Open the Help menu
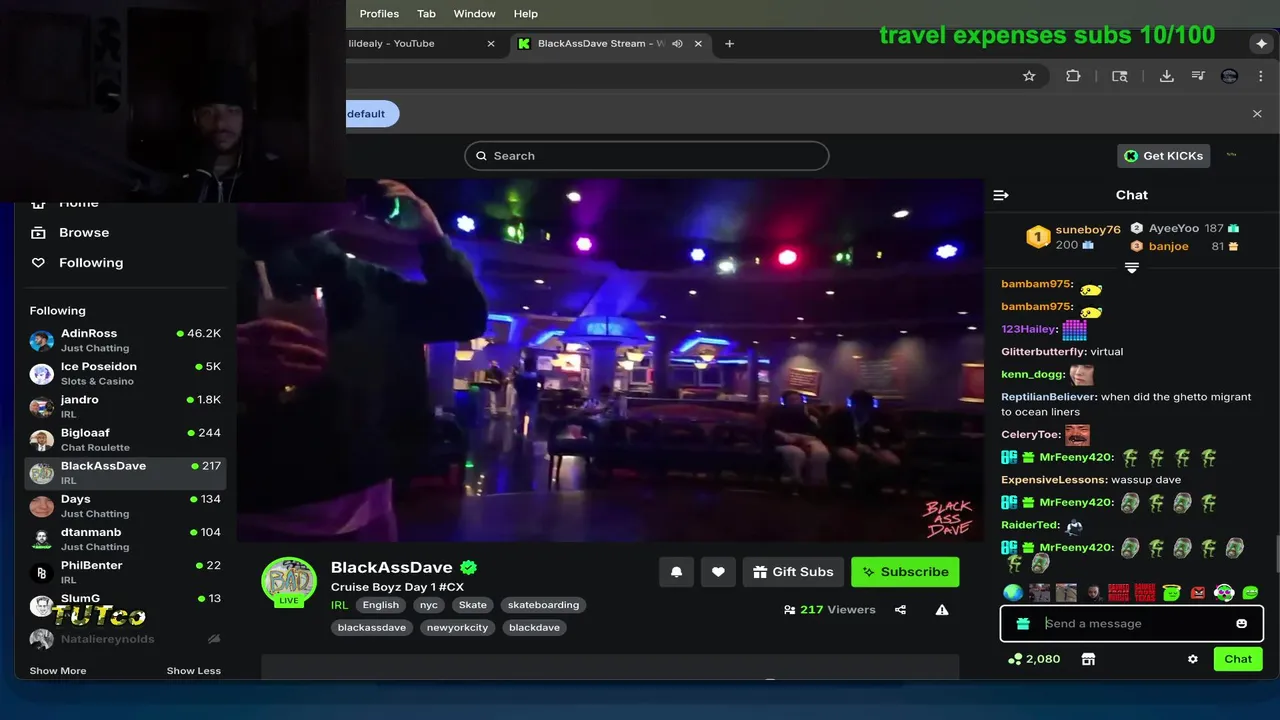 tap(526, 14)
